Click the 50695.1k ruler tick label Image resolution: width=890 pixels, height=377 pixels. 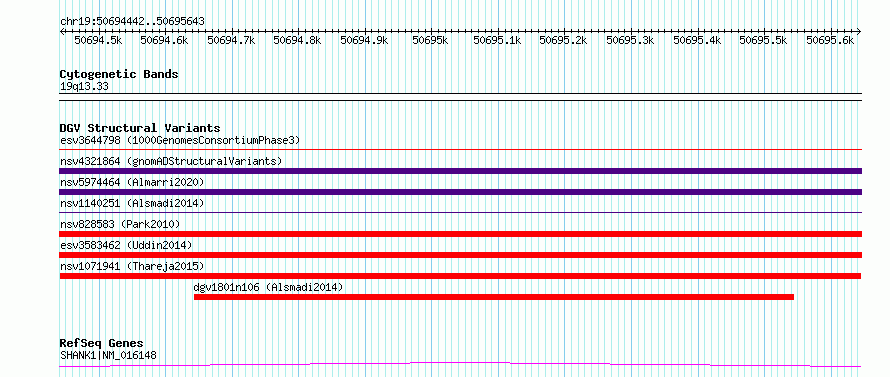pyautogui.click(x=497, y=40)
